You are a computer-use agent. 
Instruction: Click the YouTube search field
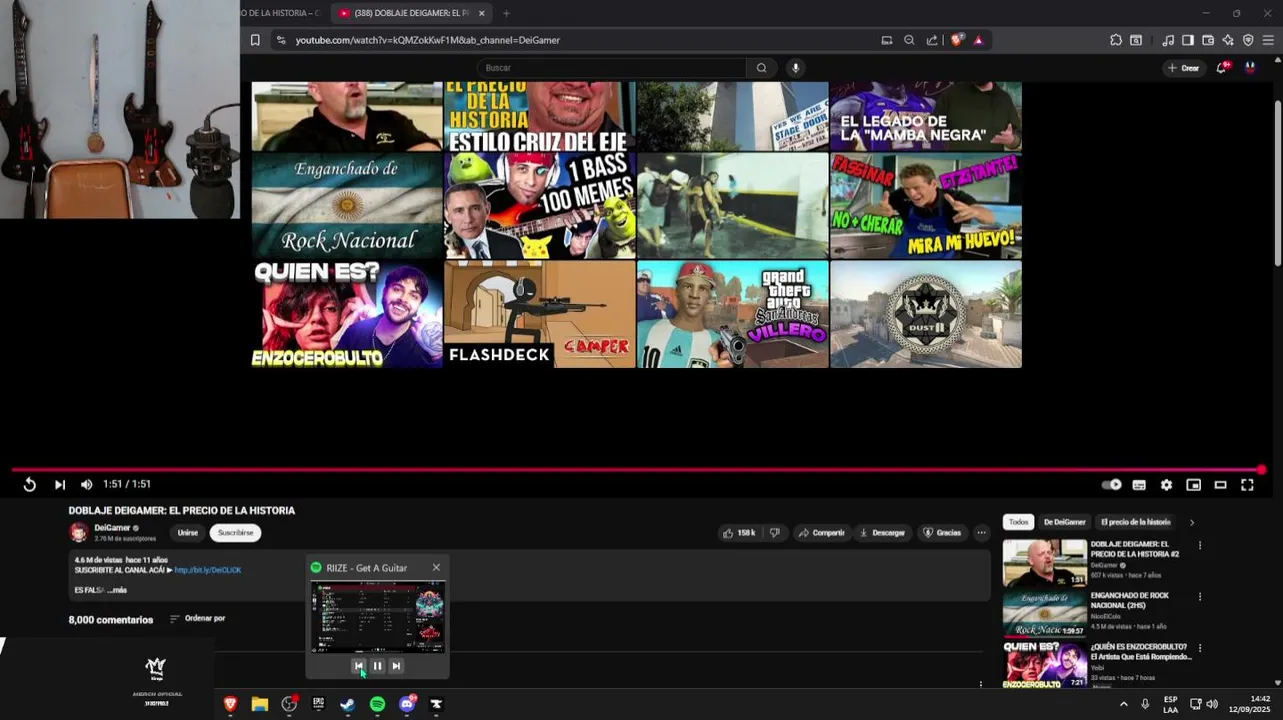click(x=612, y=68)
